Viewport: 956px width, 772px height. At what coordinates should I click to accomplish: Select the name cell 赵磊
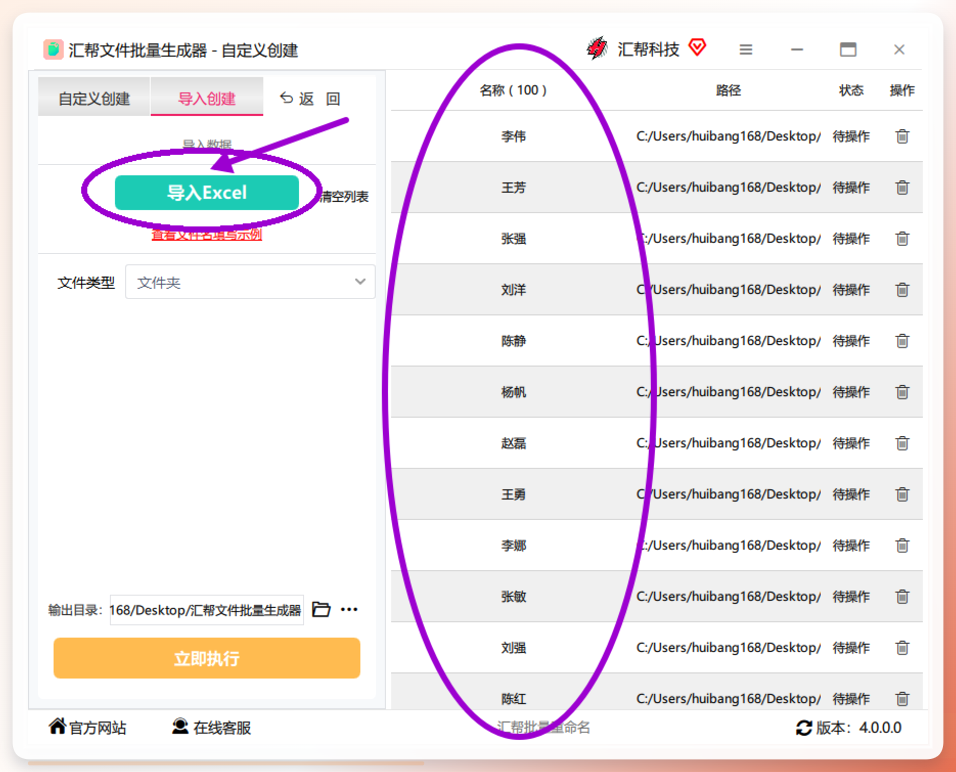[513, 443]
